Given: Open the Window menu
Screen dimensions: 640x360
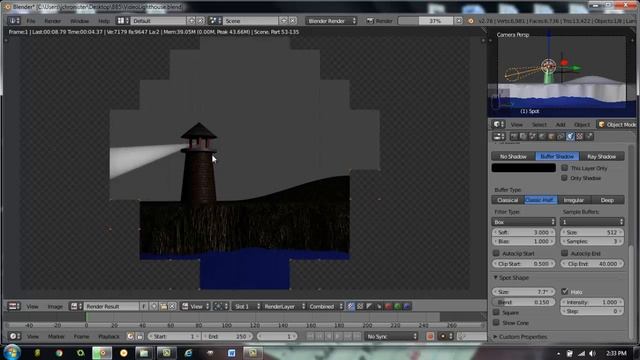Looking at the screenshot, I should click(80, 20).
